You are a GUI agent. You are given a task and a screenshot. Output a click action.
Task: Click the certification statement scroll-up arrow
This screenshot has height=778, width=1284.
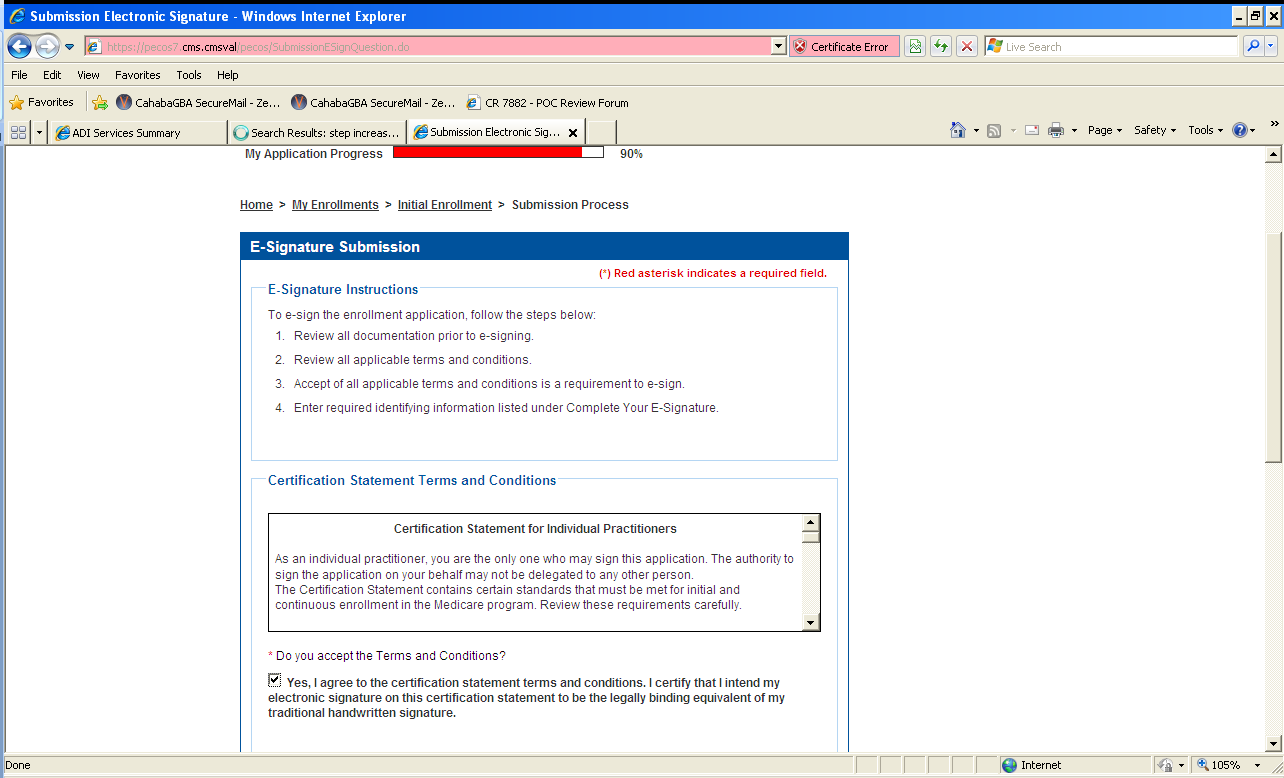click(811, 522)
